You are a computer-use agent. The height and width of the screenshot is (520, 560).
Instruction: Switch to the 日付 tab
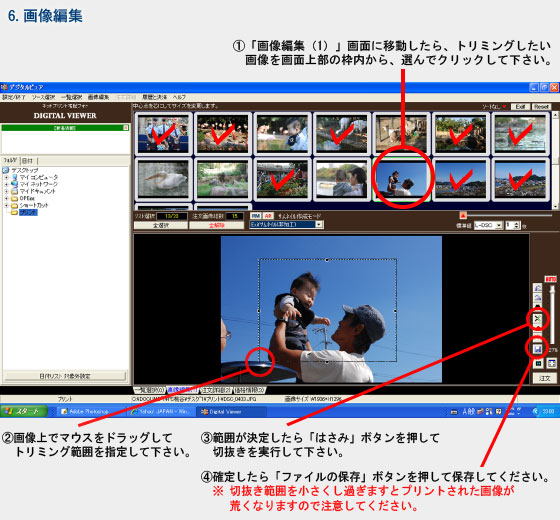click(28, 160)
